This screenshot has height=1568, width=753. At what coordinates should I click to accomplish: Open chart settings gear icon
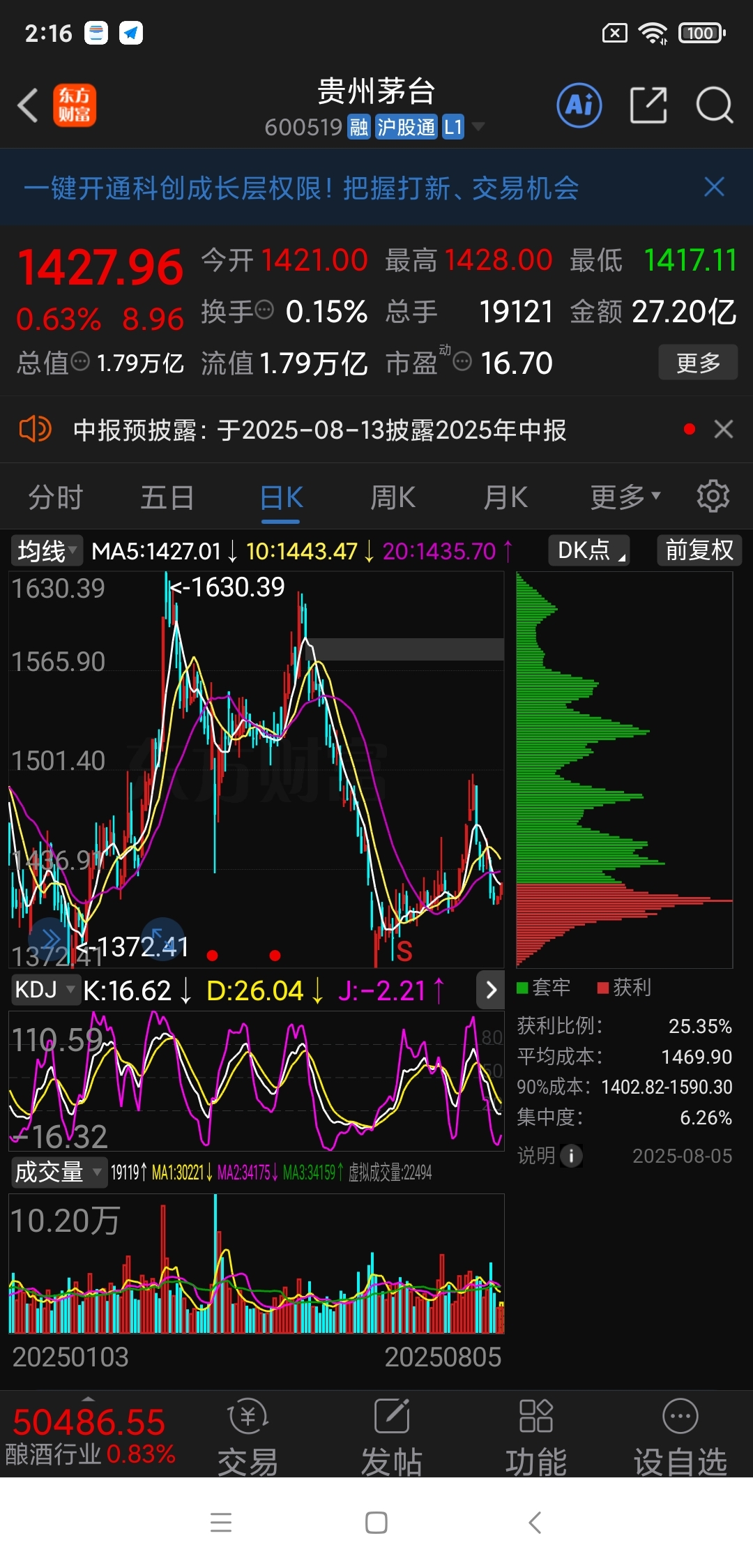(x=713, y=496)
